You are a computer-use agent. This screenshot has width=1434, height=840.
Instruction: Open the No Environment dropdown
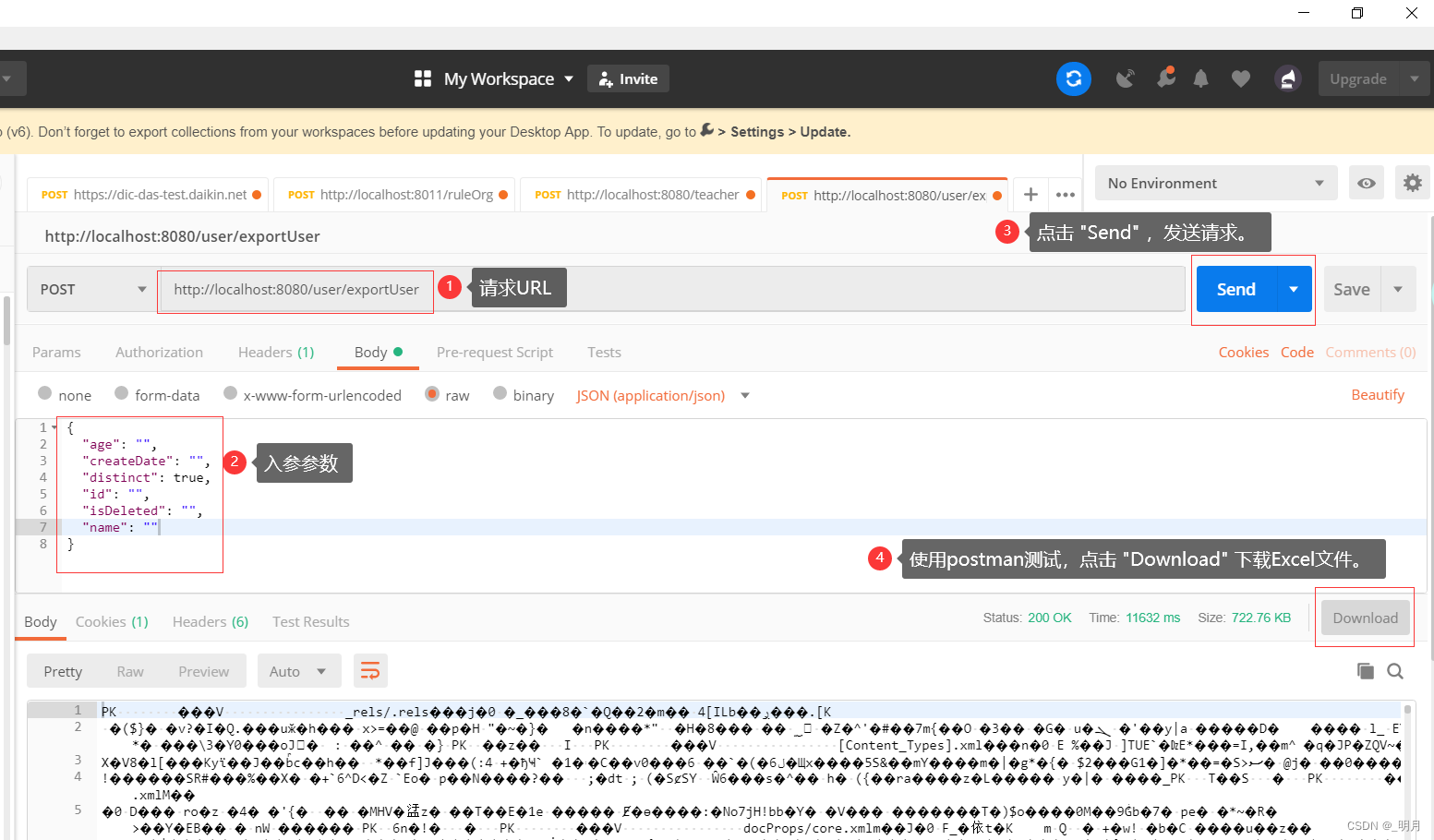point(1216,183)
